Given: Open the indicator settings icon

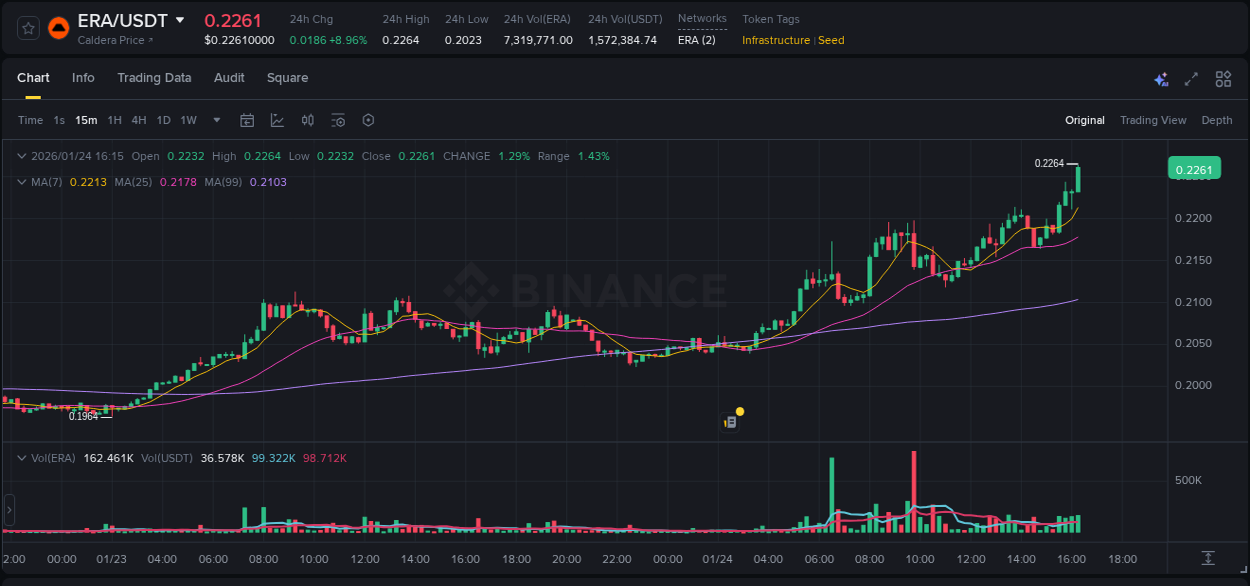Looking at the screenshot, I should point(338,120).
